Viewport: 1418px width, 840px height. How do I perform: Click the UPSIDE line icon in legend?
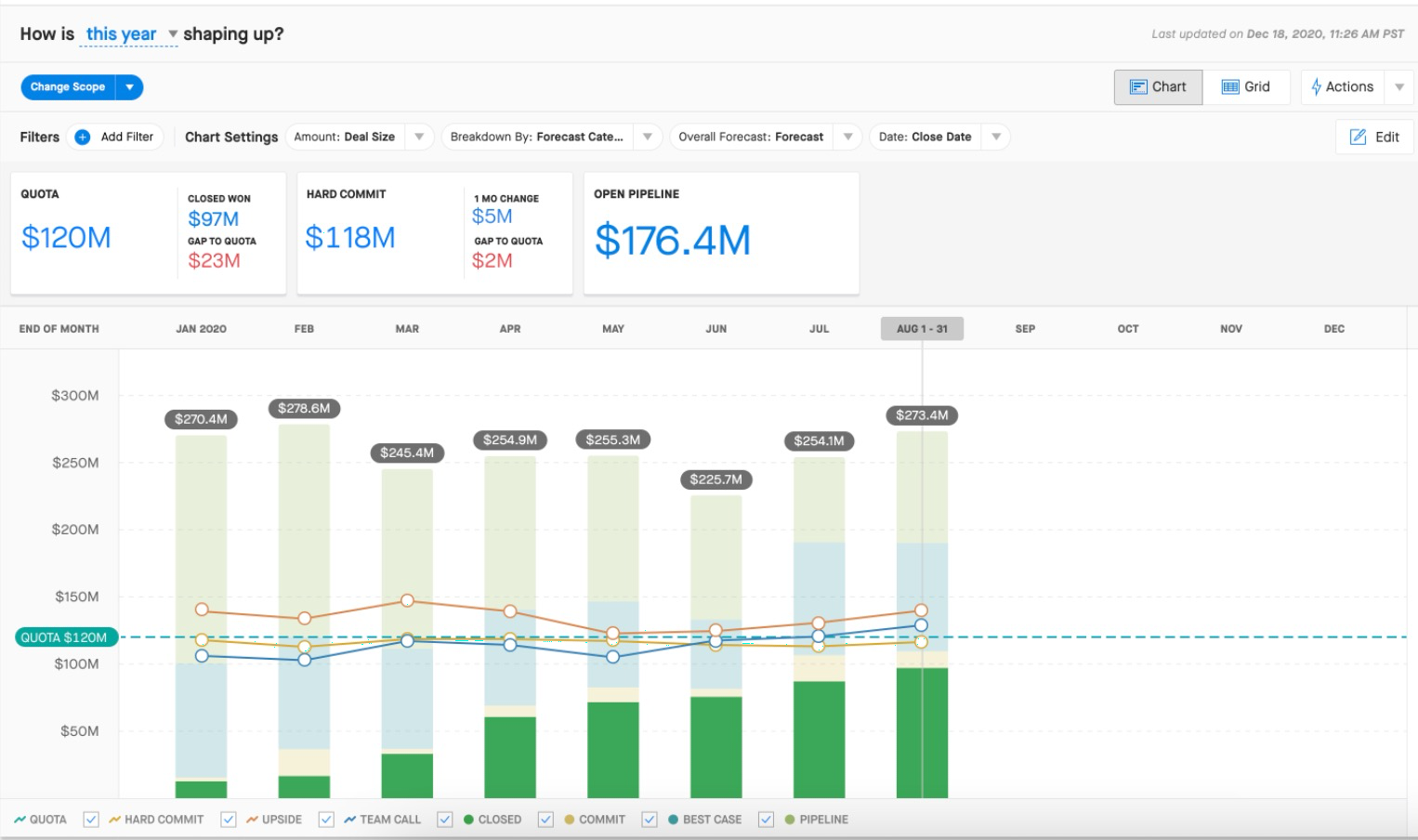tap(252, 820)
